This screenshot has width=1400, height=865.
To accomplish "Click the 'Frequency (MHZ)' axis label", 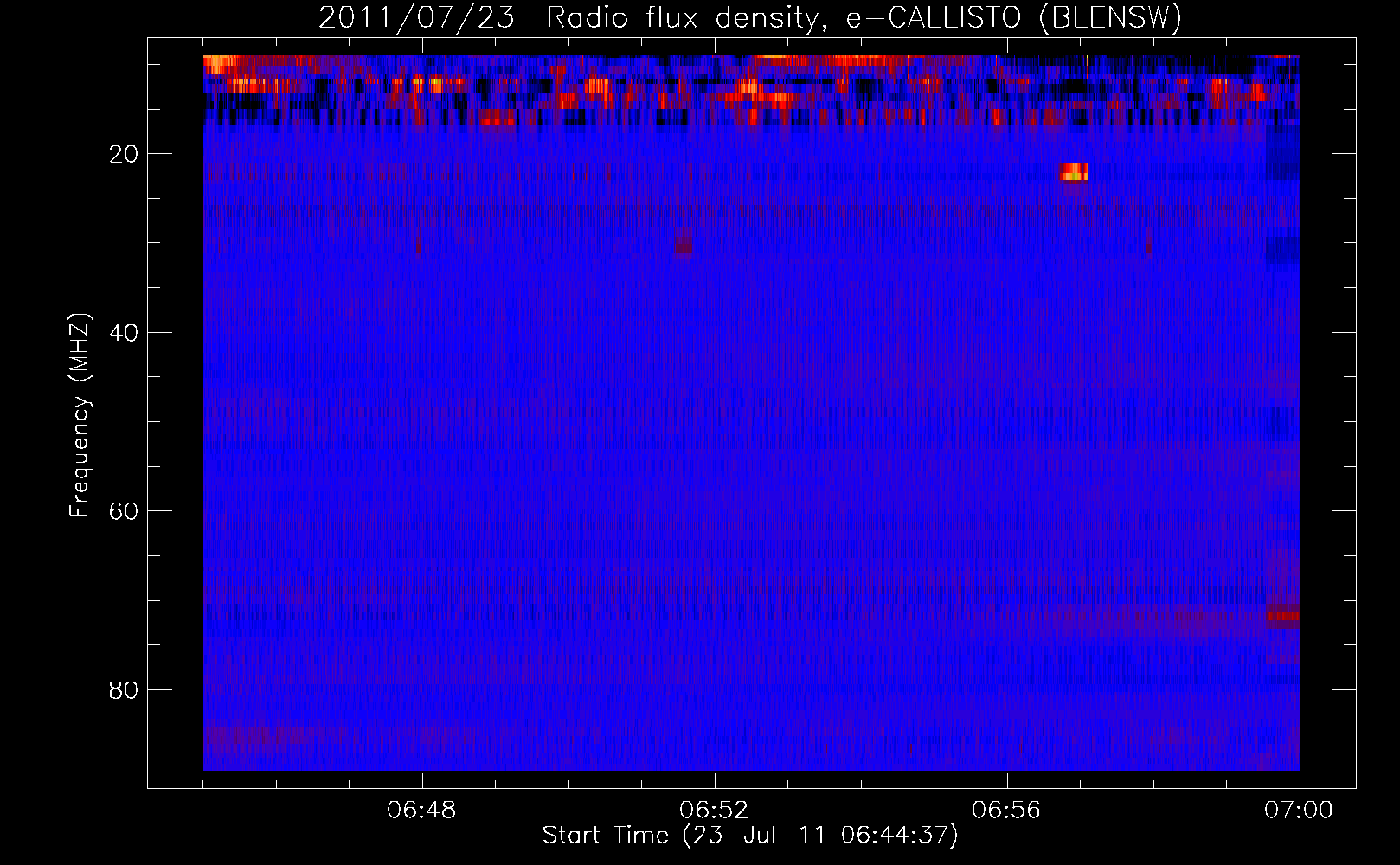I will pyautogui.click(x=80, y=415).
